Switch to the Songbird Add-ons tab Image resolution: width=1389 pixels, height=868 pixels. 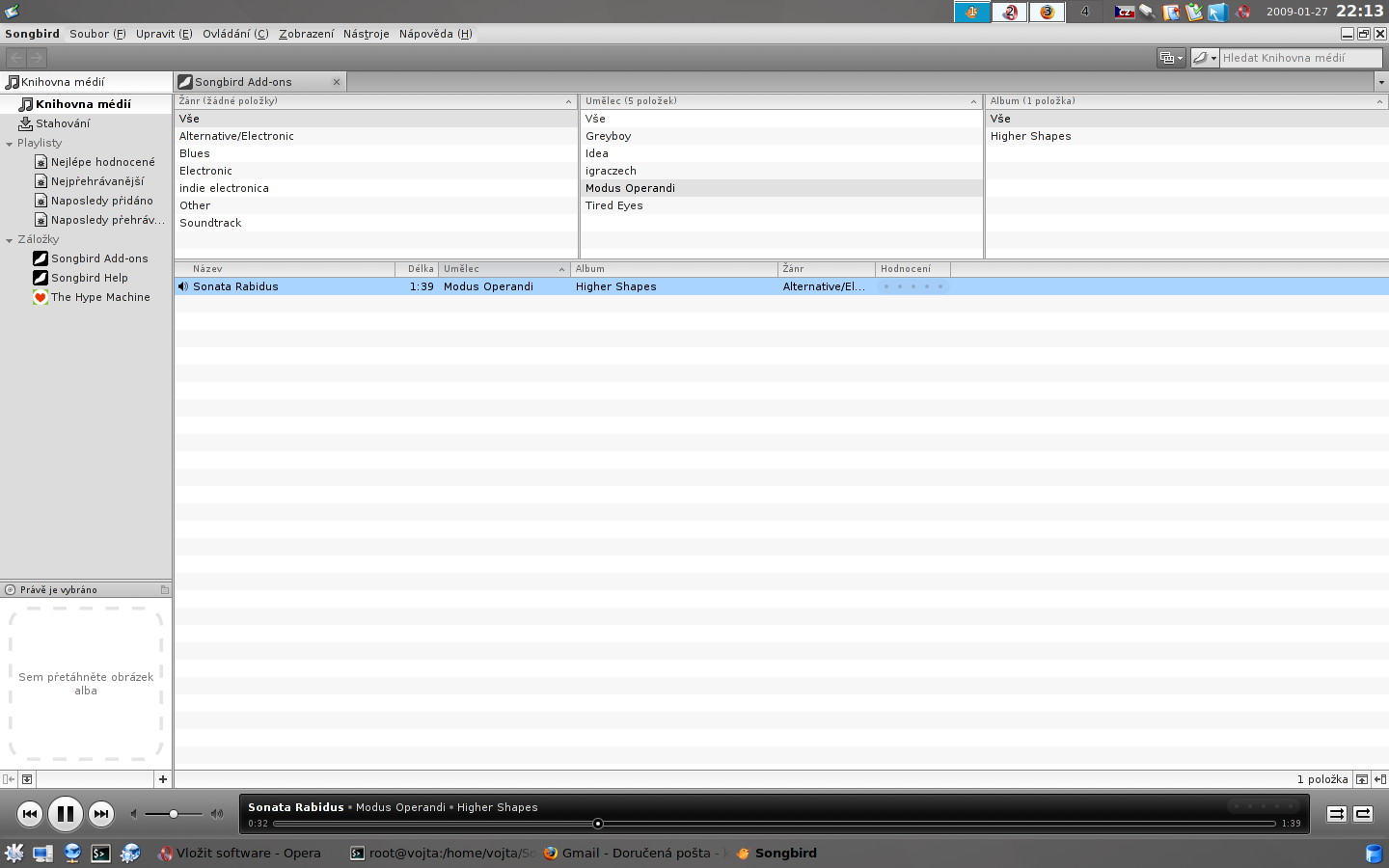[259, 82]
